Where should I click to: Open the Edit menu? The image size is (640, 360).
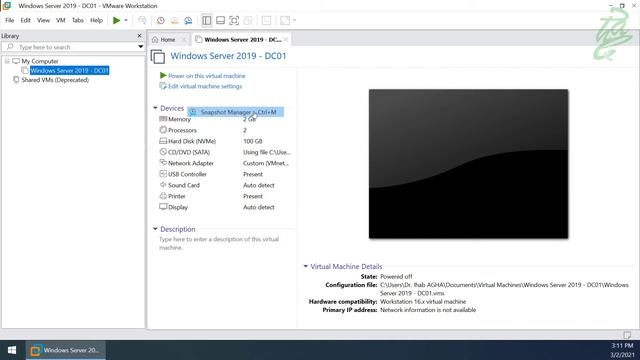pyautogui.click(x=25, y=20)
